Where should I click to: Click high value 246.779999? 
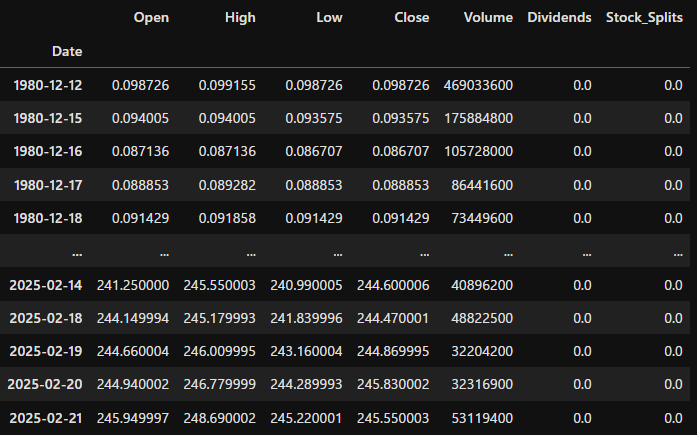pos(220,384)
